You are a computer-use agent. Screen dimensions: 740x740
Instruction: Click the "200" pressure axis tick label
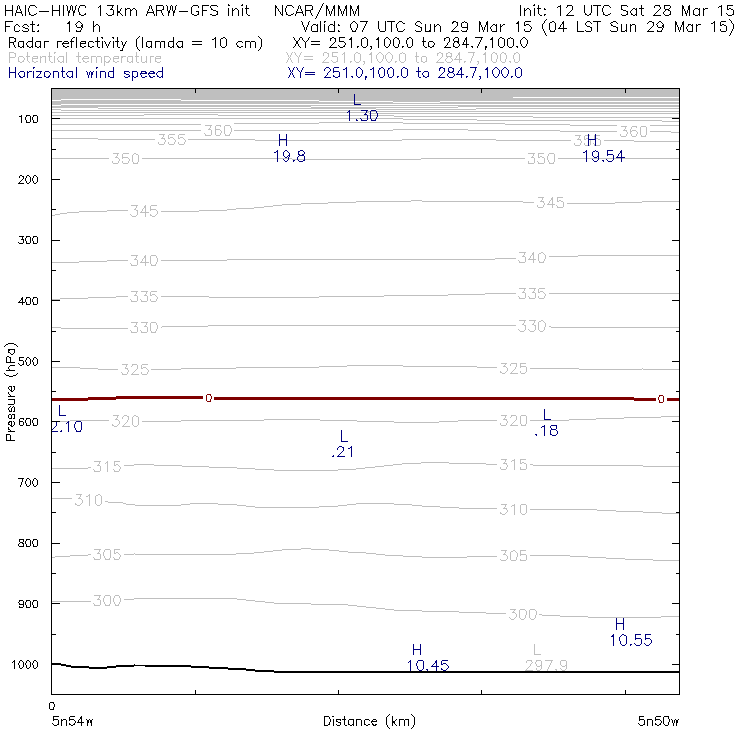pyautogui.click(x=28, y=179)
